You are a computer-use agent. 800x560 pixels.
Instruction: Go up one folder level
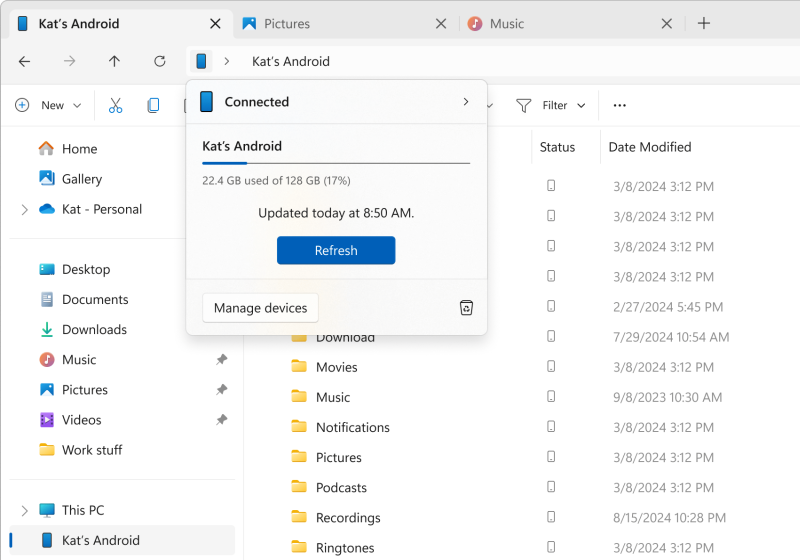tap(114, 62)
